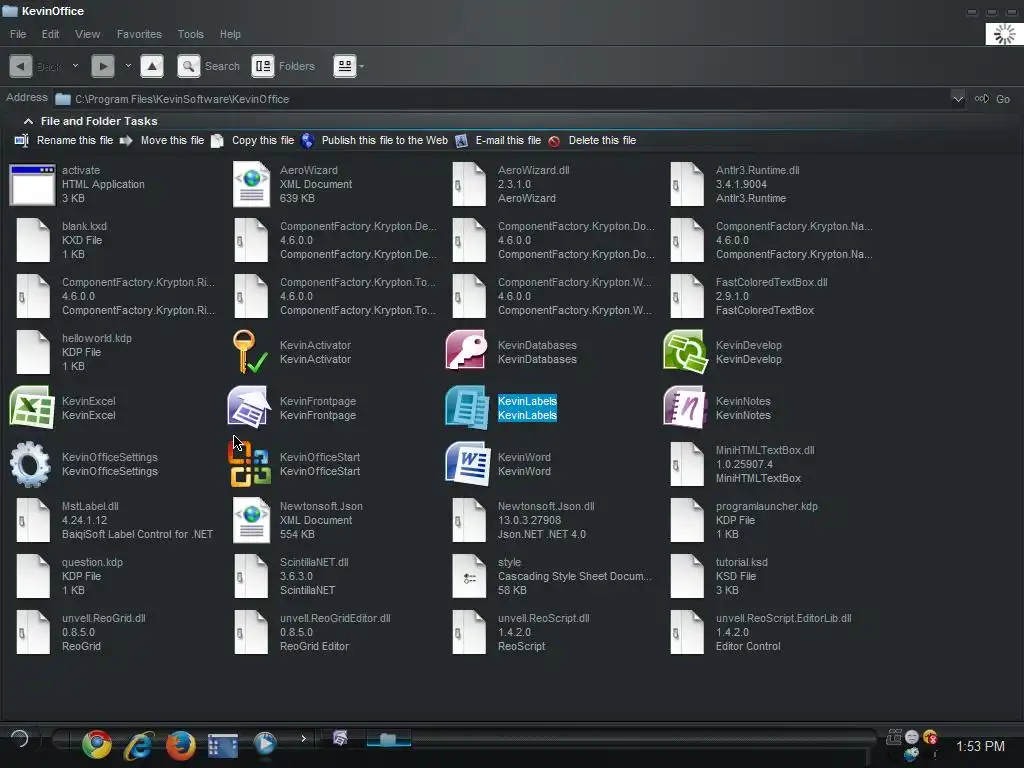The width and height of the screenshot is (1024, 768).
Task: Select KevinFrontpage application icon
Action: tap(249, 408)
